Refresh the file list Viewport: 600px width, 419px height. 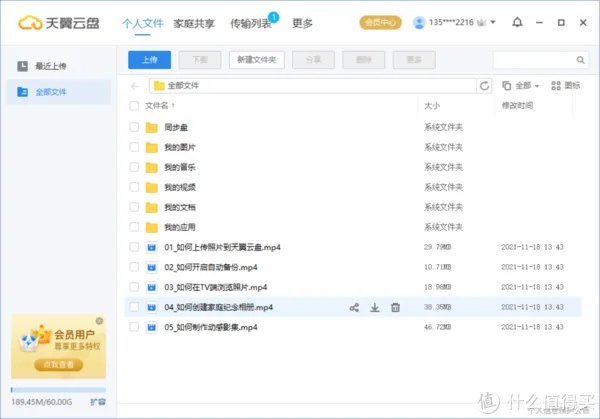click(x=484, y=86)
